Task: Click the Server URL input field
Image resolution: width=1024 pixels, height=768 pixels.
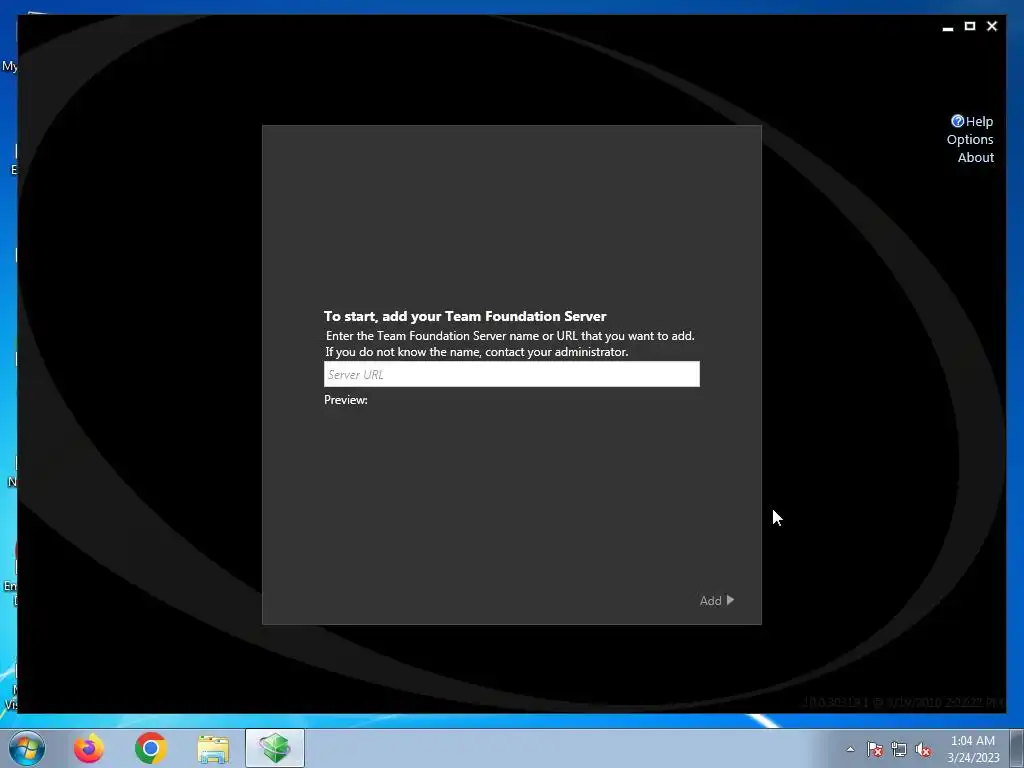Action: click(x=511, y=374)
